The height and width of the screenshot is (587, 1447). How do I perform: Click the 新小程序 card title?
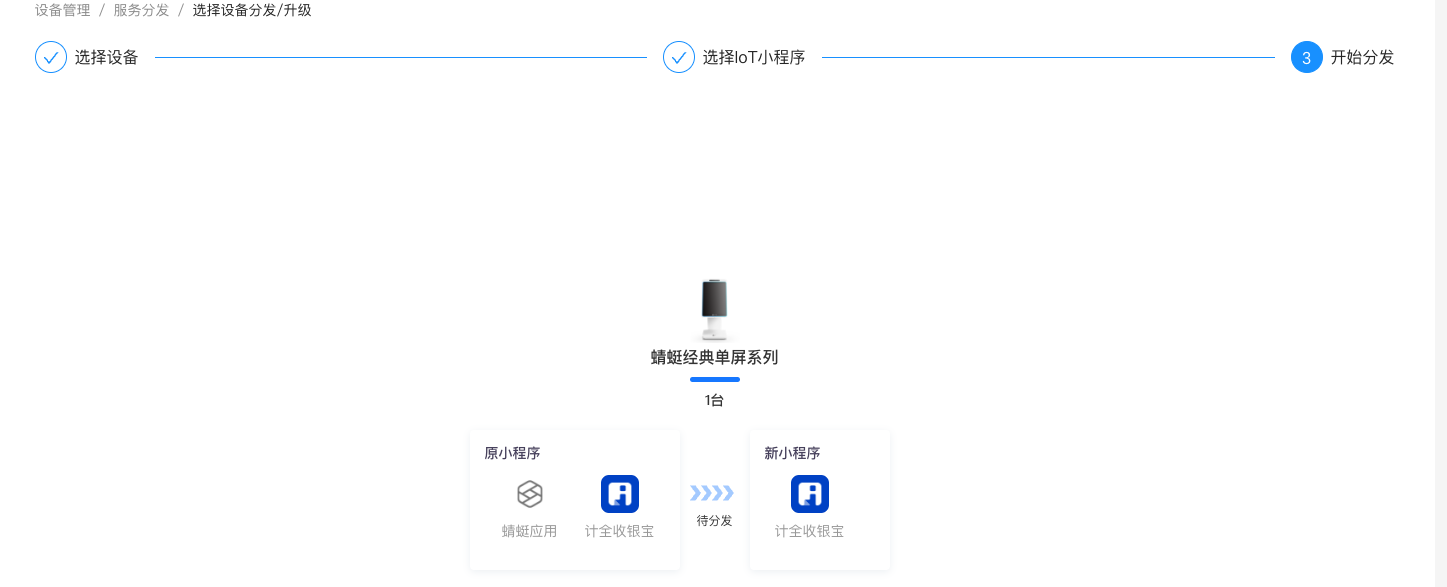pos(792,453)
